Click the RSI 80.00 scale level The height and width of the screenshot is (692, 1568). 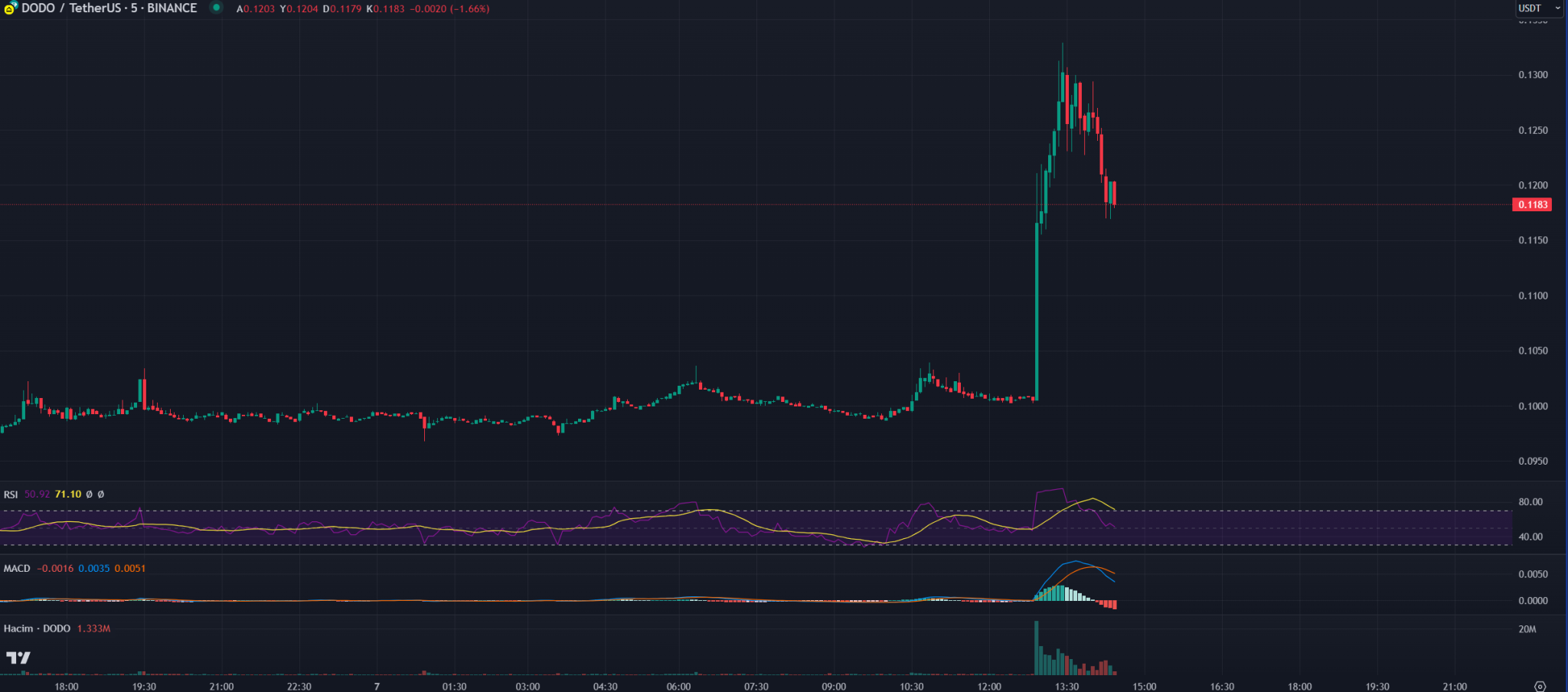(1530, 502)
